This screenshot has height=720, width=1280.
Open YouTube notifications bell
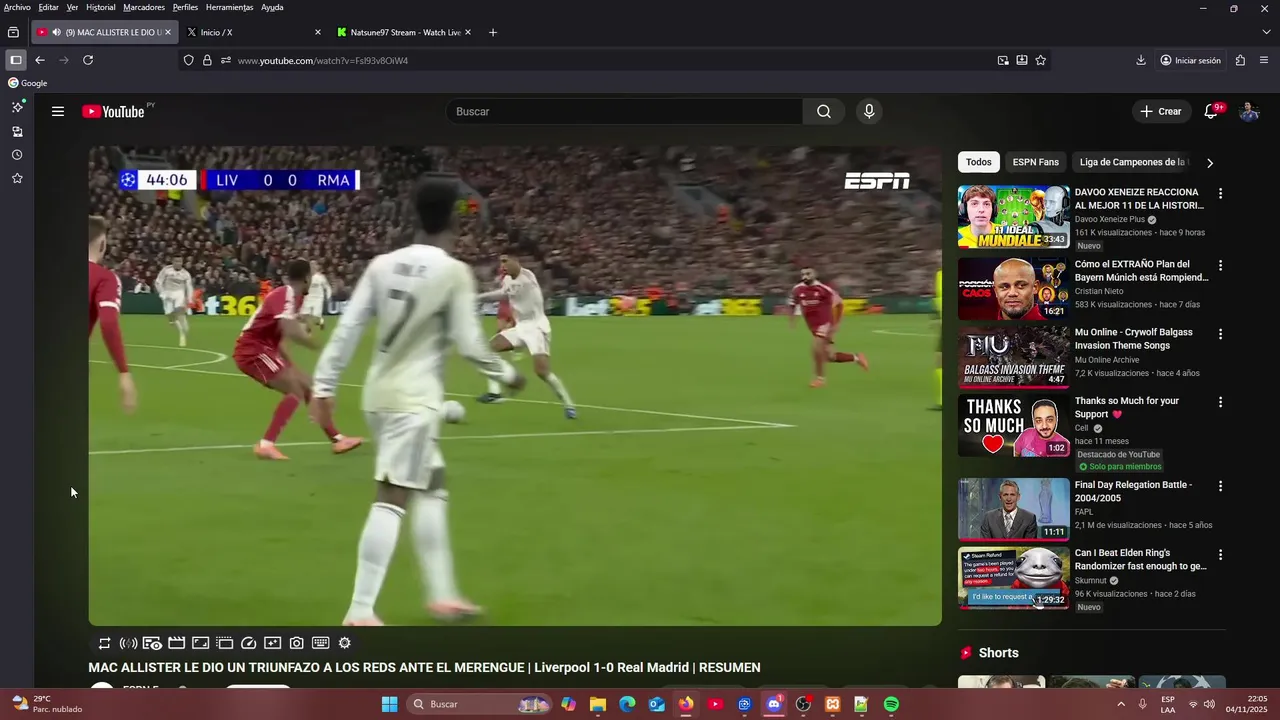(1211, 111)
